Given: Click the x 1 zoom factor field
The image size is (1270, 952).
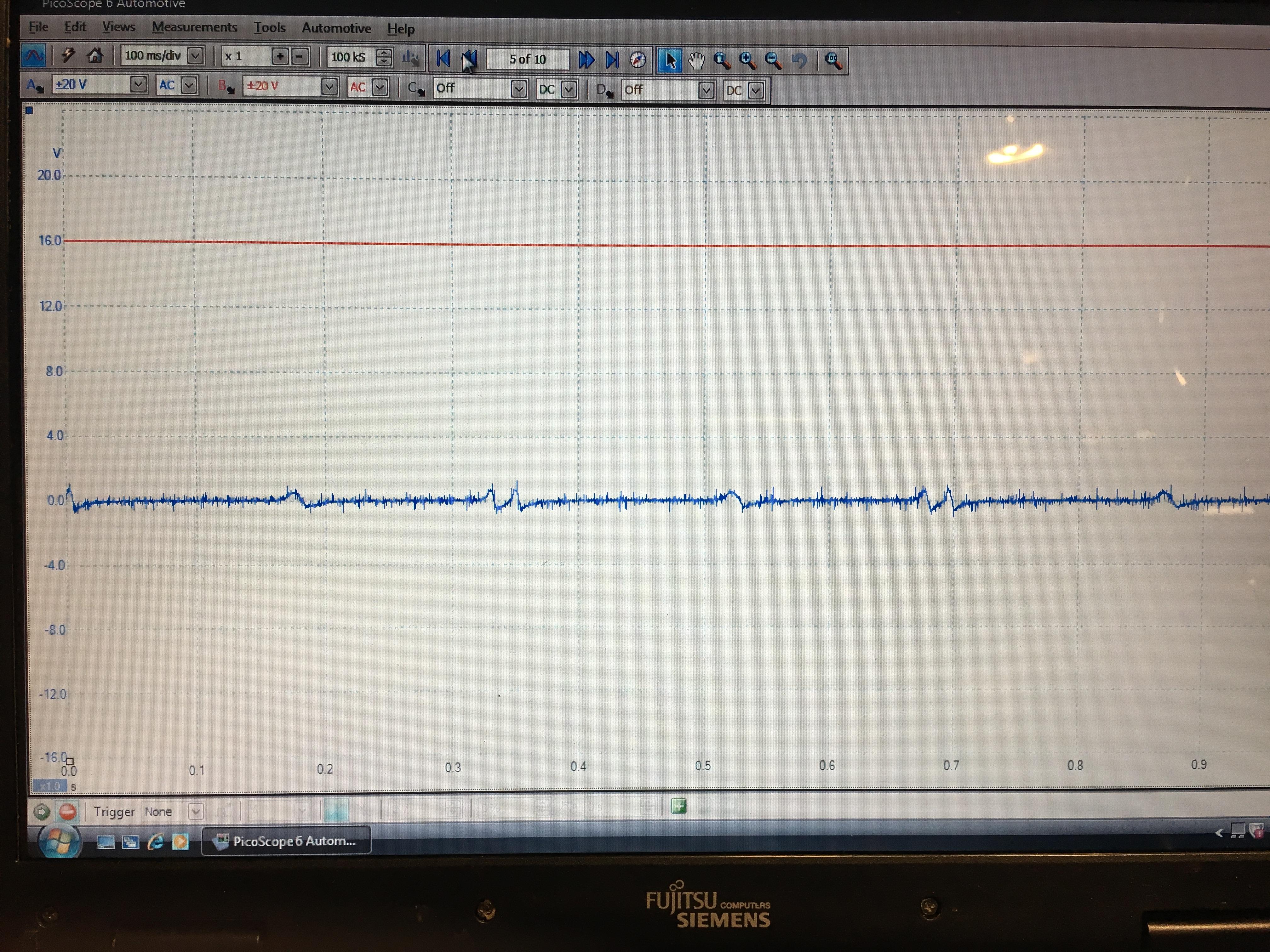Looking at the screenshot, I should click(x=246, y=56).
